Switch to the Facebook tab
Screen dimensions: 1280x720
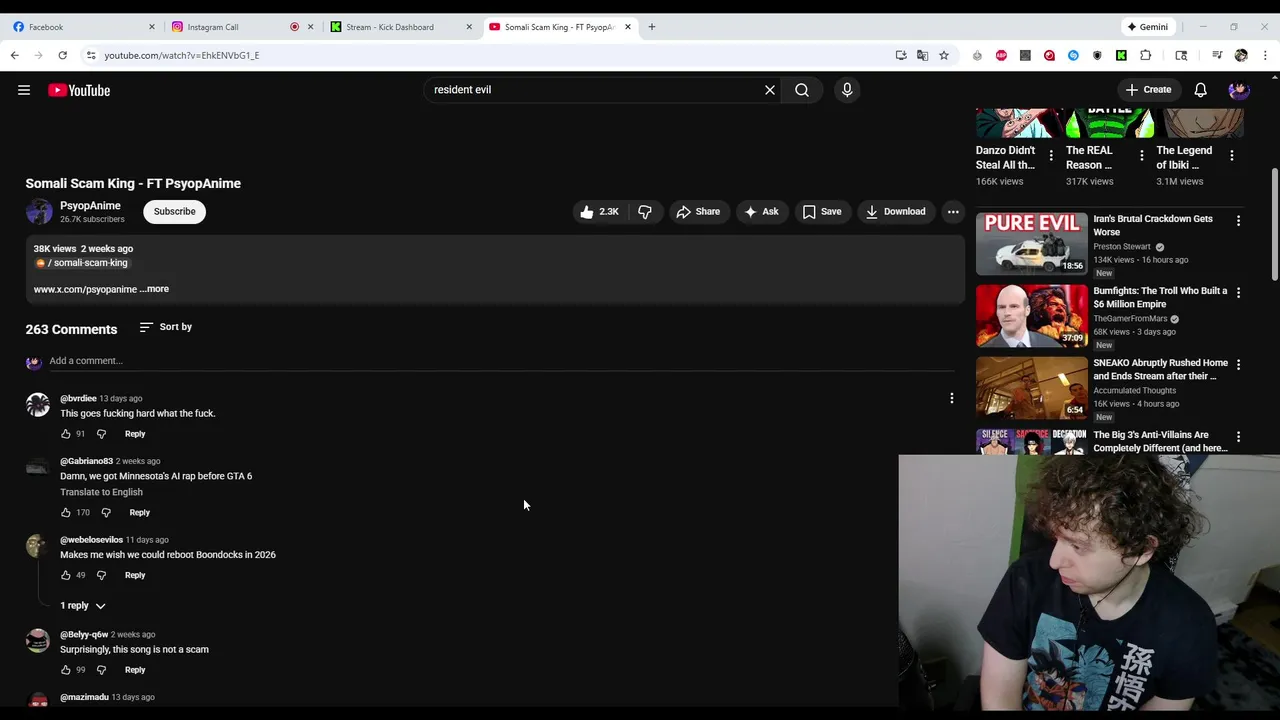pos(84,27)
